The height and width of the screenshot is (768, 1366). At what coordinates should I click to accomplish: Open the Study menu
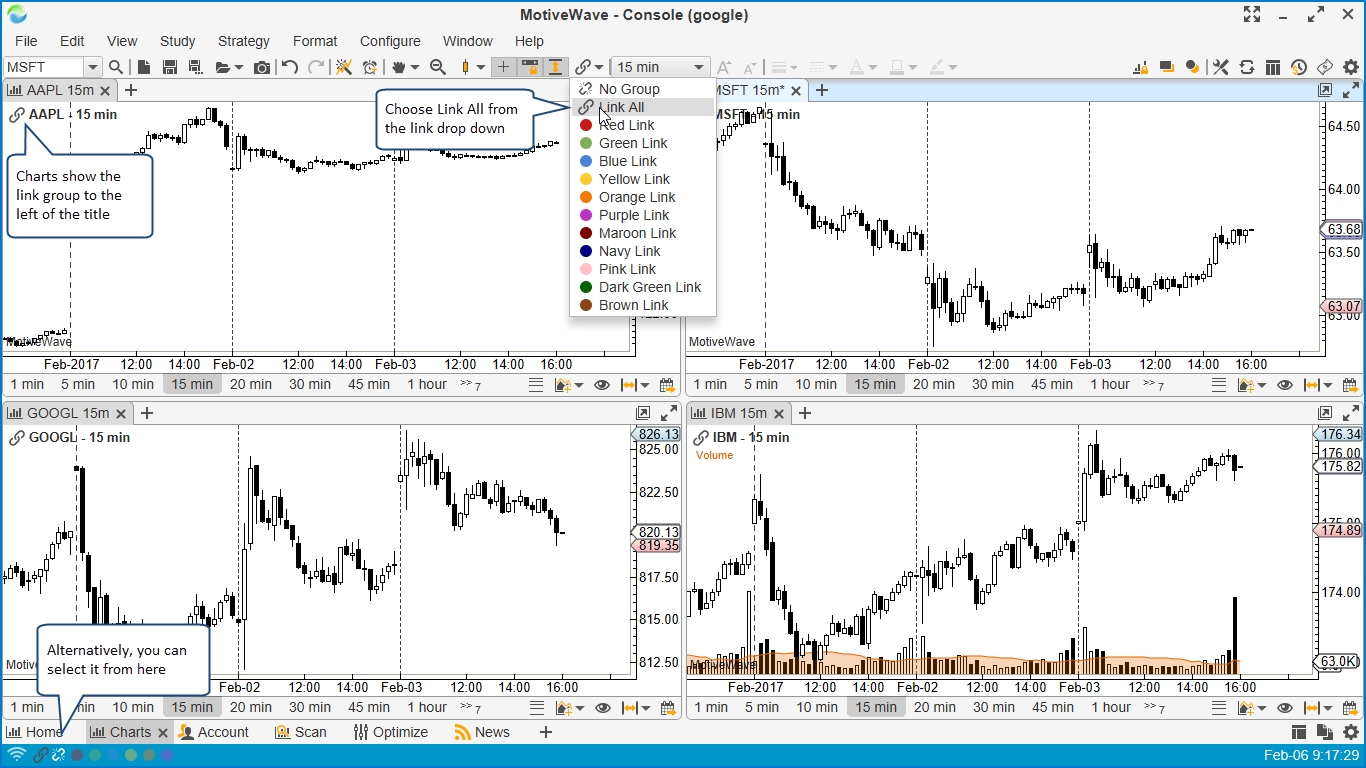[x=177, y=41]
